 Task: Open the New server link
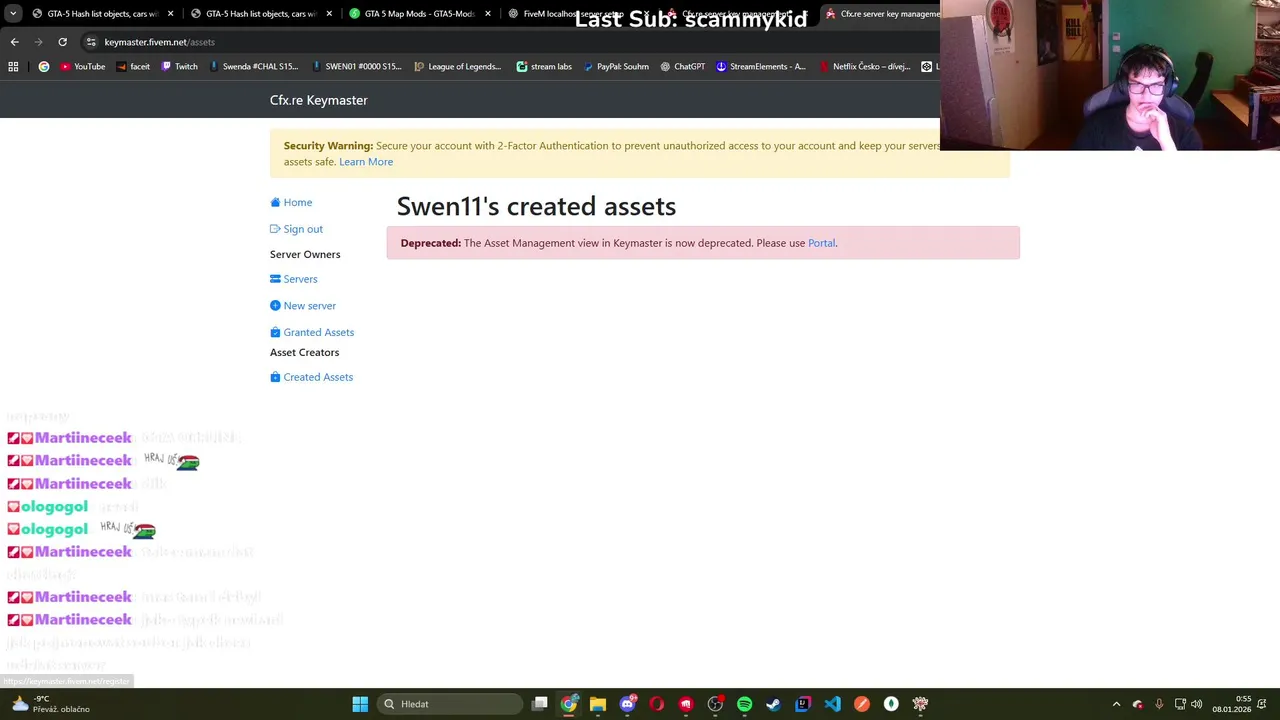click(303, 306)
